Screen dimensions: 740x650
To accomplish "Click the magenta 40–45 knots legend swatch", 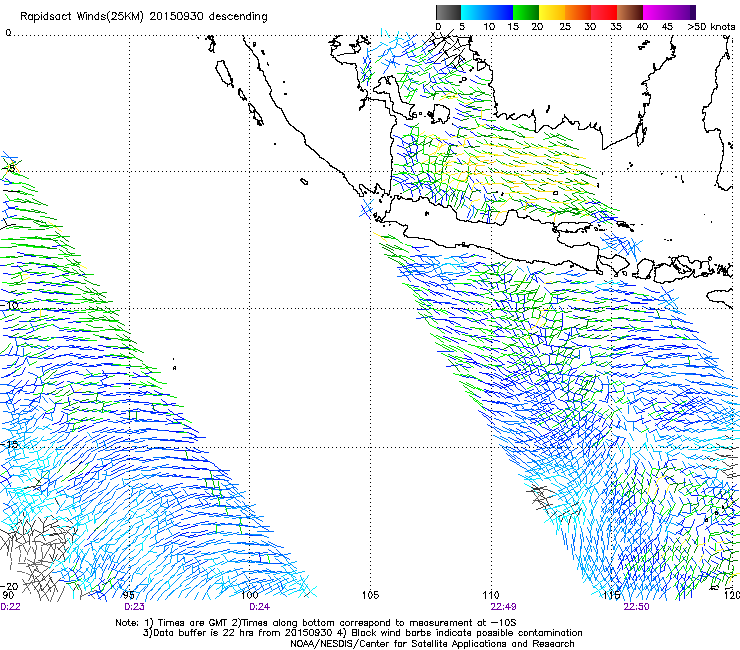I will click(656, 12).
